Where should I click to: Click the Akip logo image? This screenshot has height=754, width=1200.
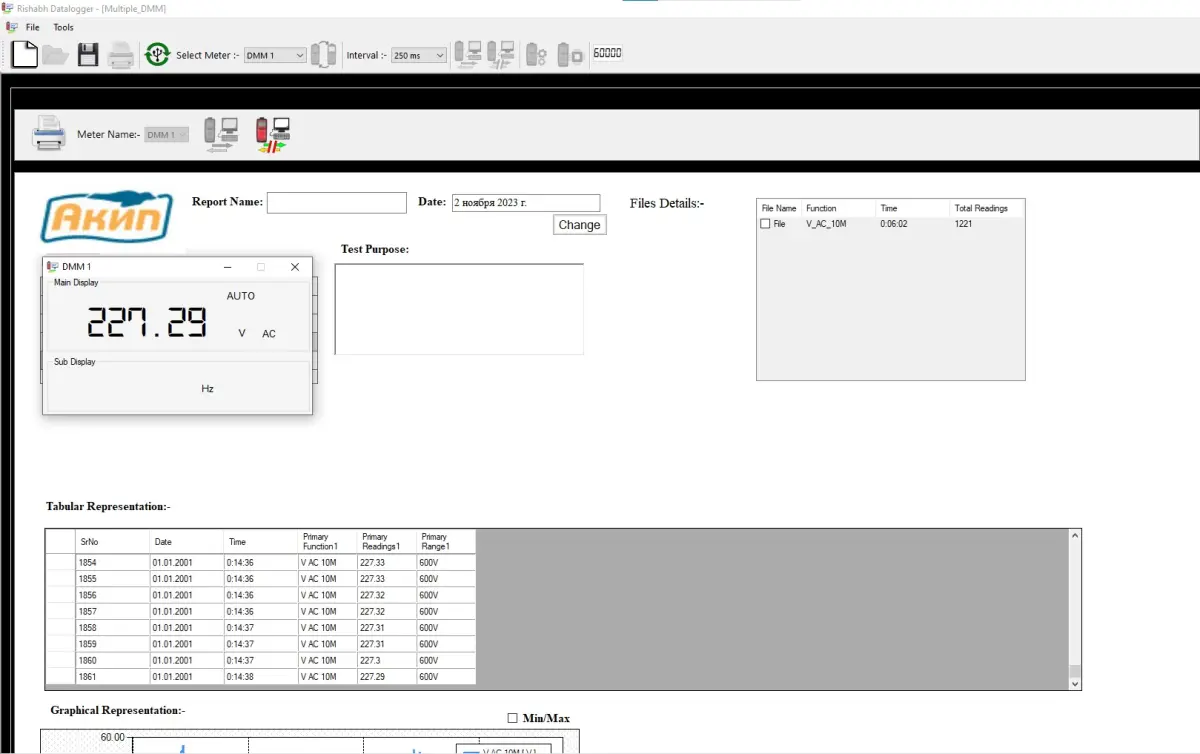[x=107, y=216]
